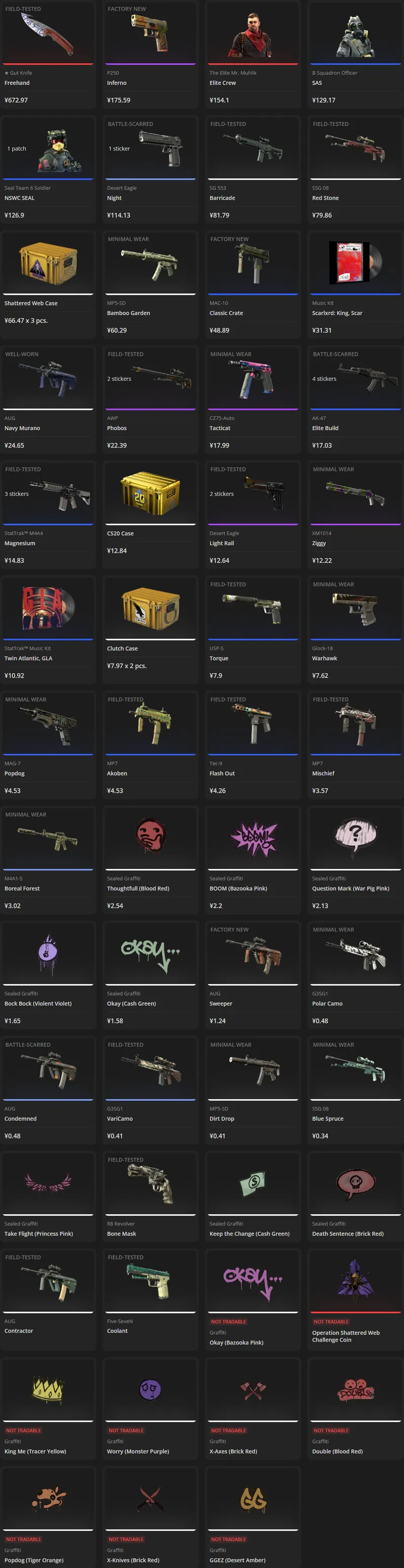Click the BOOM Bazooka Pink graffiti

253,859
